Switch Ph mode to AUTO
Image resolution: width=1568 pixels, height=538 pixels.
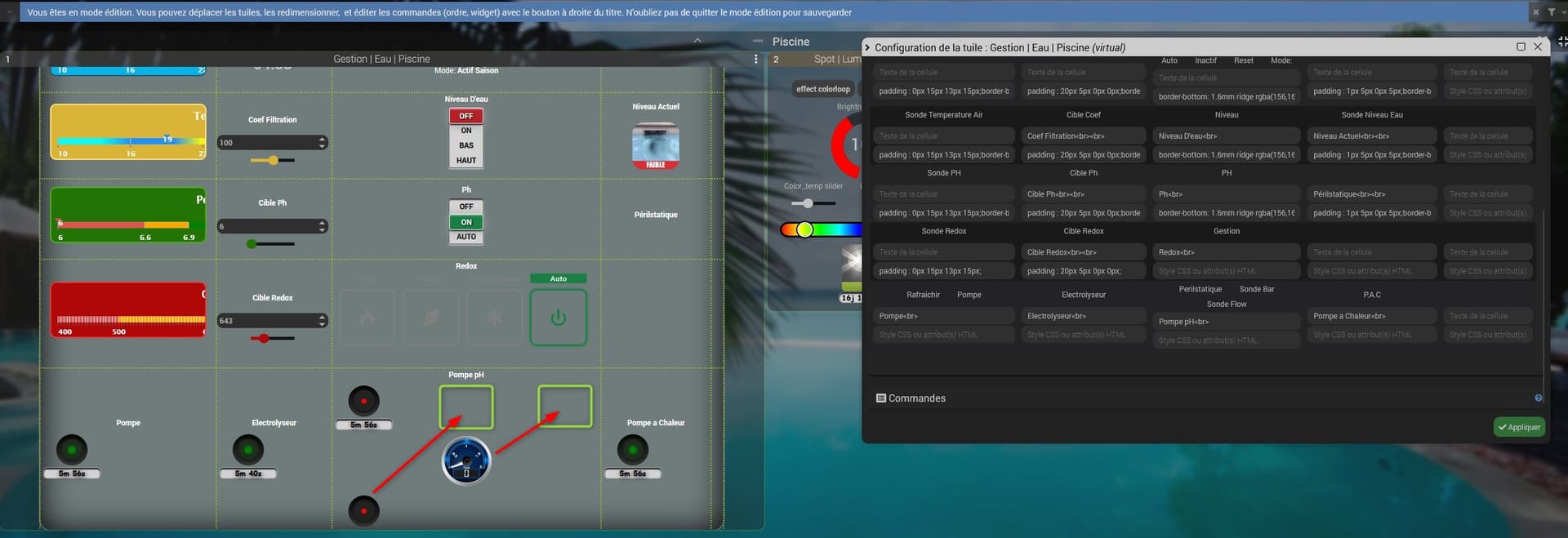(x=465, y=237)
